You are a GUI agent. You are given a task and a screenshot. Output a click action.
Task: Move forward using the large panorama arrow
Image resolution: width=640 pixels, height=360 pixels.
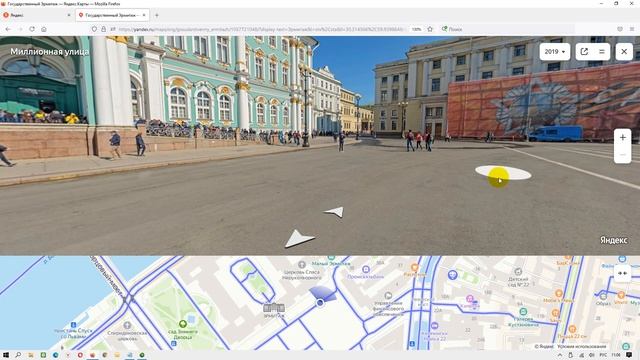click(299, 239)
